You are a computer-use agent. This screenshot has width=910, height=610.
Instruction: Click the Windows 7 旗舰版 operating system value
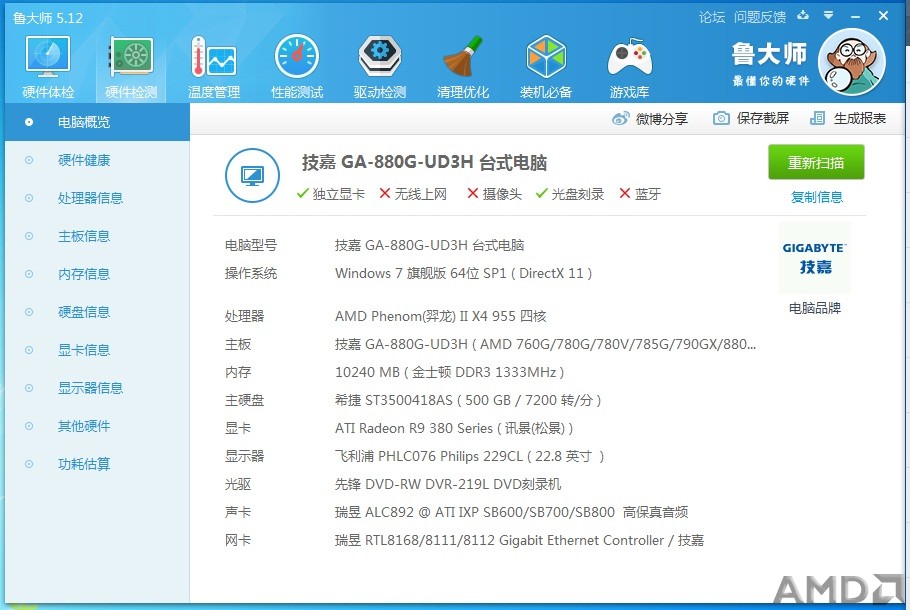click(463, 273)
